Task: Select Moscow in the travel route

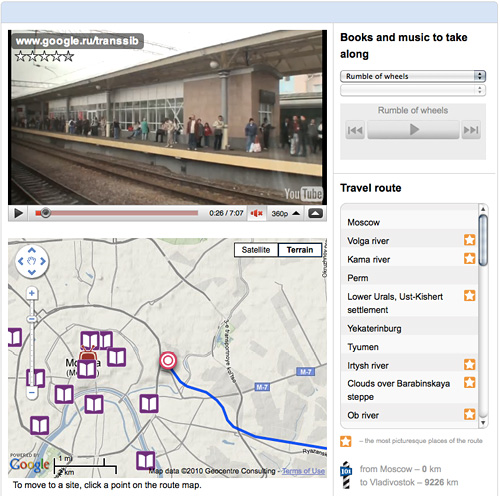Action: coord(409,222)
